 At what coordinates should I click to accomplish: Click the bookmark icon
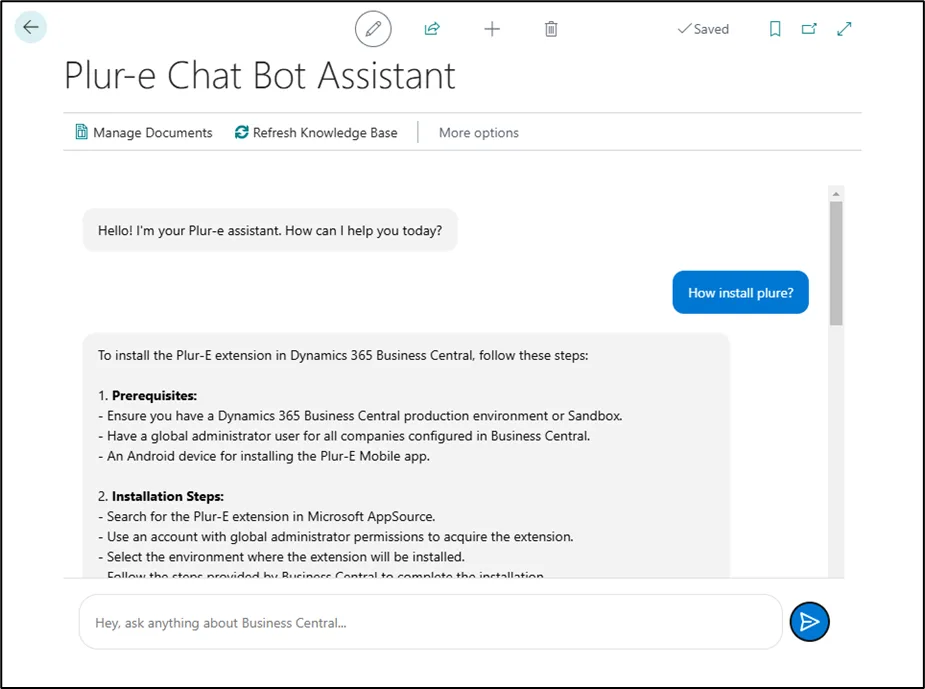pyautogui.click(x=775, y=28)
